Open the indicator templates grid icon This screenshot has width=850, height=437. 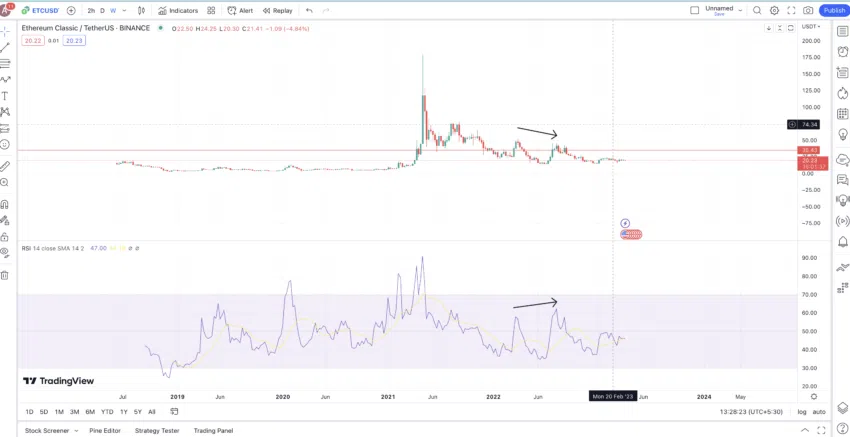point(211,10)
